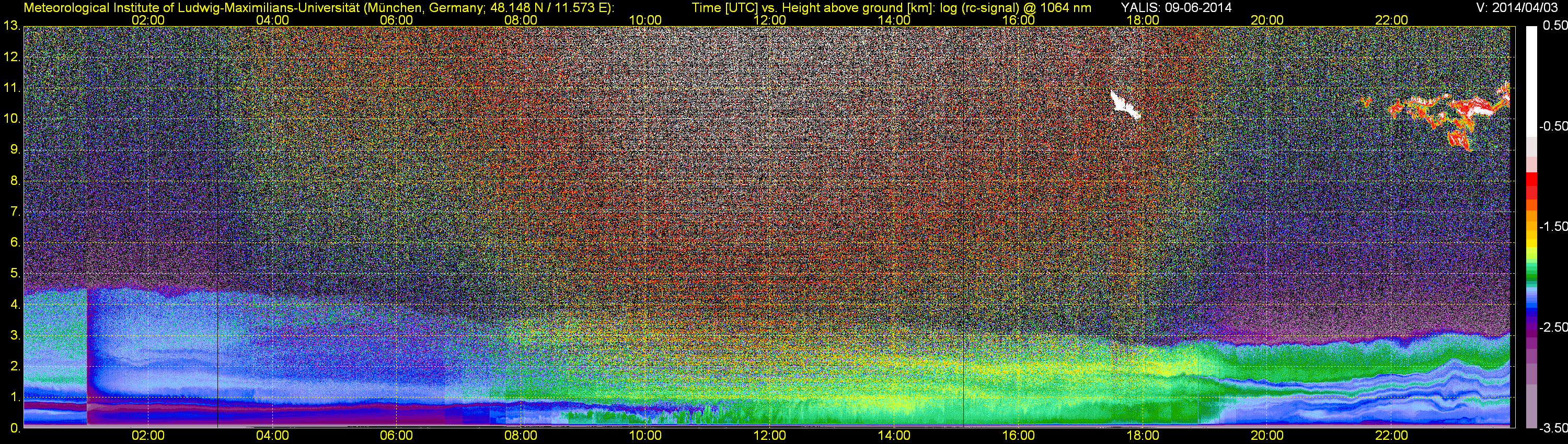Click the 16:00 label on the lower time axis
1568x444 pixels.
1018,436
